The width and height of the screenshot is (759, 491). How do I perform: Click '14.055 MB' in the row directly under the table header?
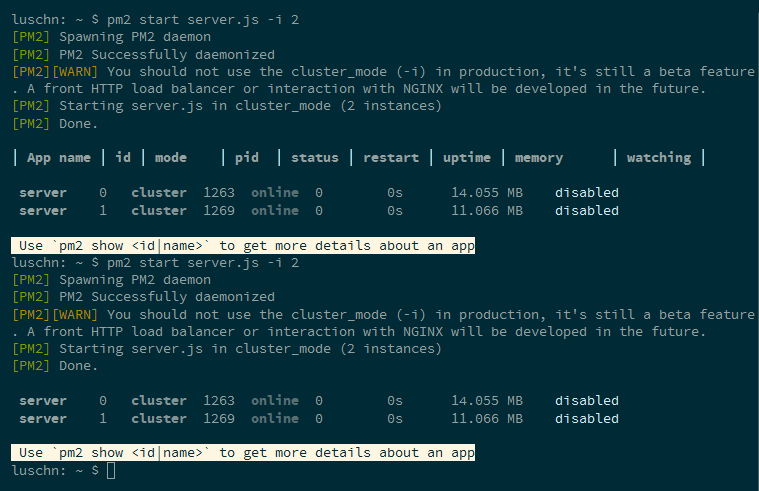click(487, 193)
